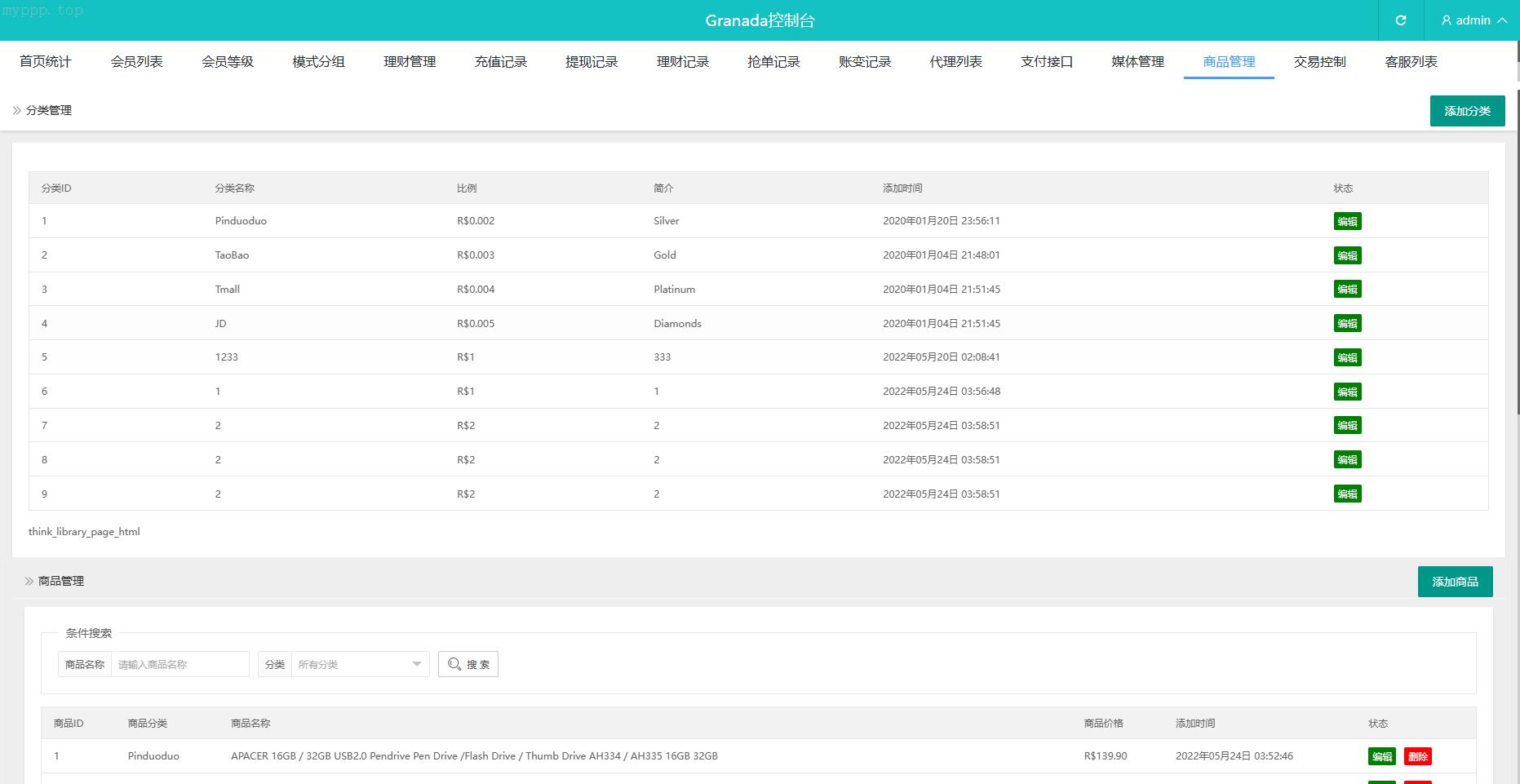Select the active 商品管理 tab
This screenshot has height=784, width=1520.
pyautogui.click(x=1229, y=62)
